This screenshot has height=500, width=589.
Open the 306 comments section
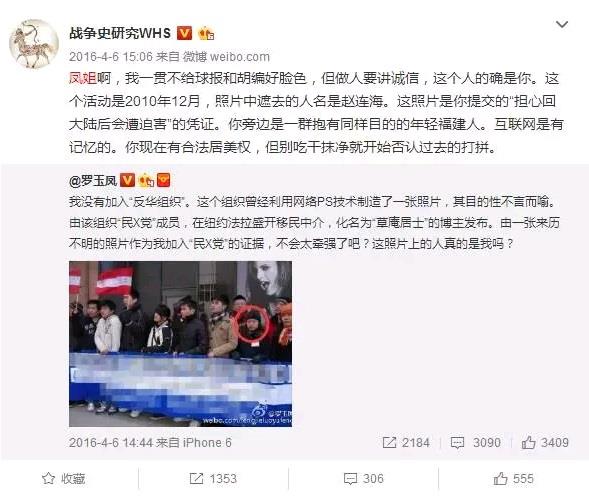pyautogui.click(x=364, y=479)
